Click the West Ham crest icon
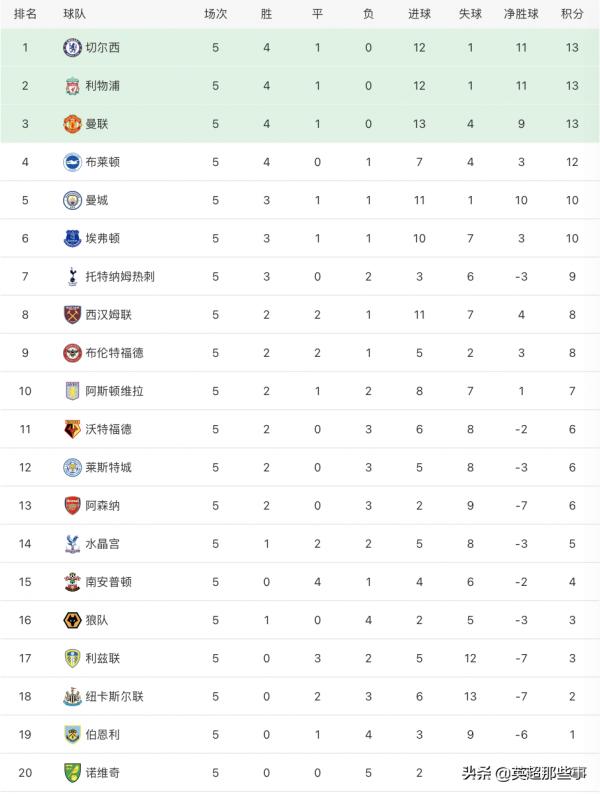 tap(72, 314)
